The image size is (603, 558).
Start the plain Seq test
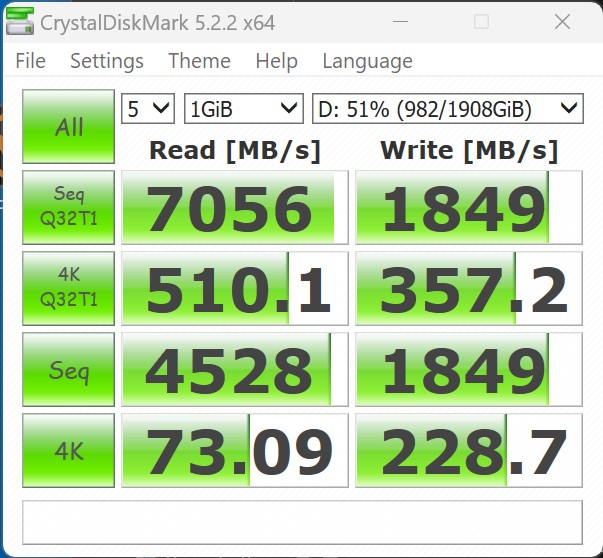click(68, 370)
